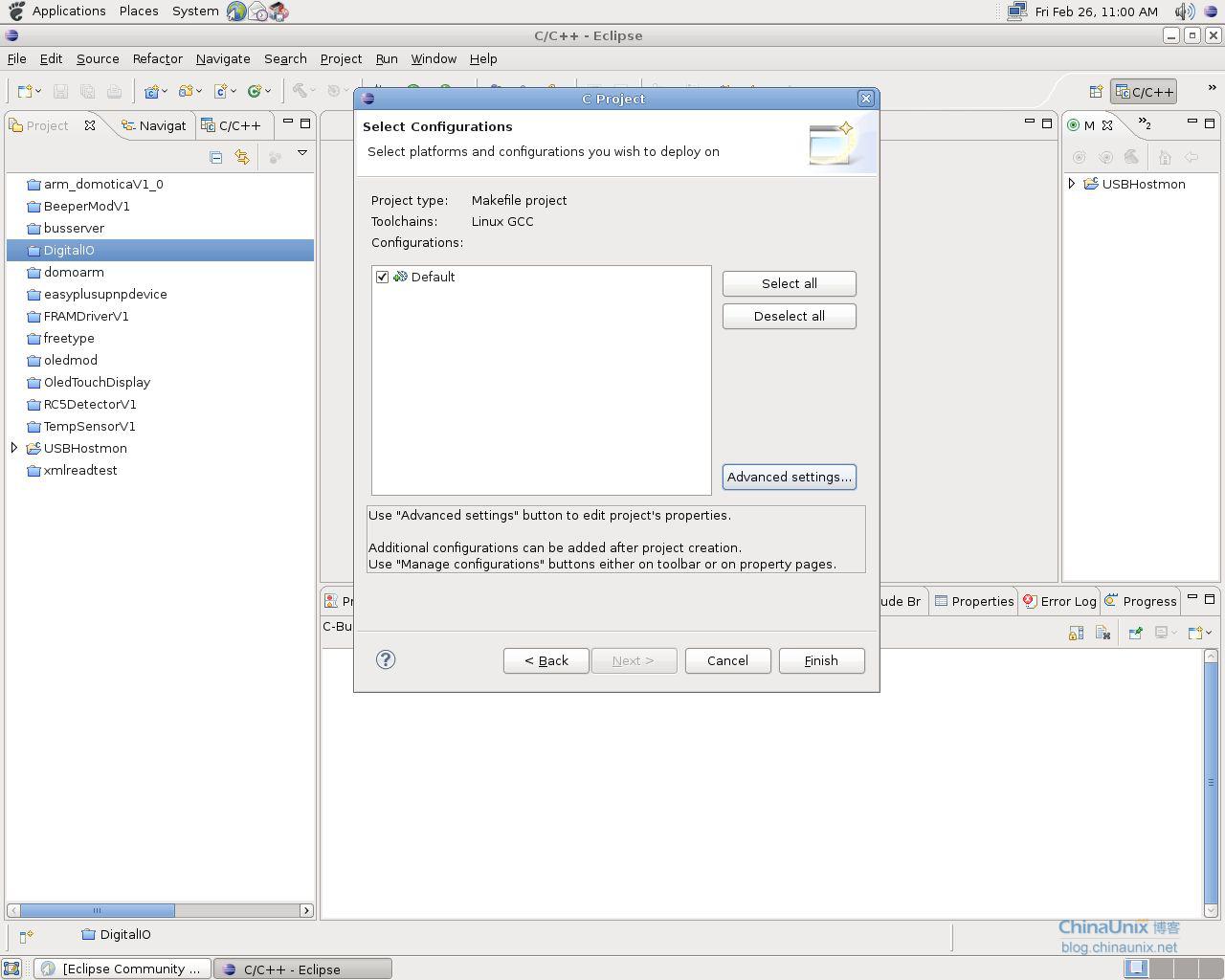Click the Project Explorer horizontal scrollbar thumb

pos(97,910)
